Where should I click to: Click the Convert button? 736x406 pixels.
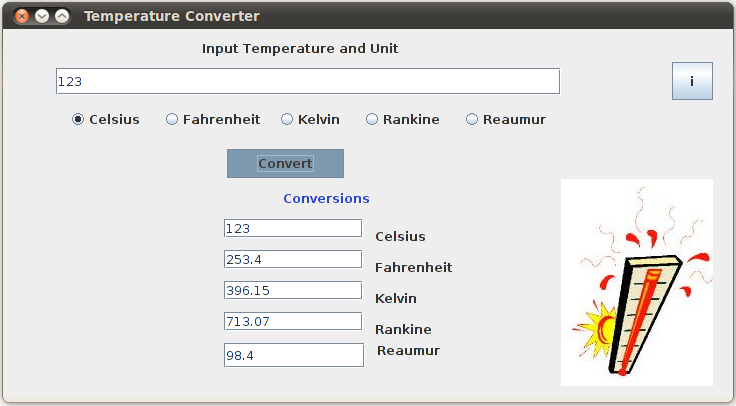click(x=285, y=163)
